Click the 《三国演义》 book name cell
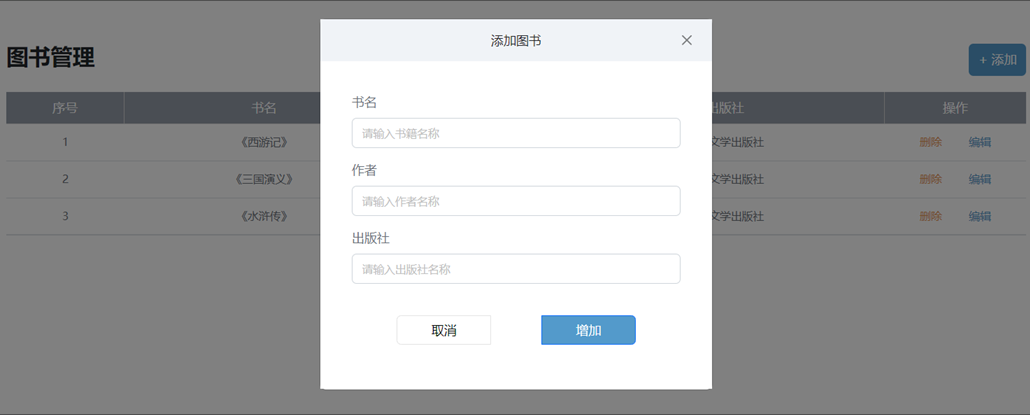1030x415 pixels. tap(264, 179)
